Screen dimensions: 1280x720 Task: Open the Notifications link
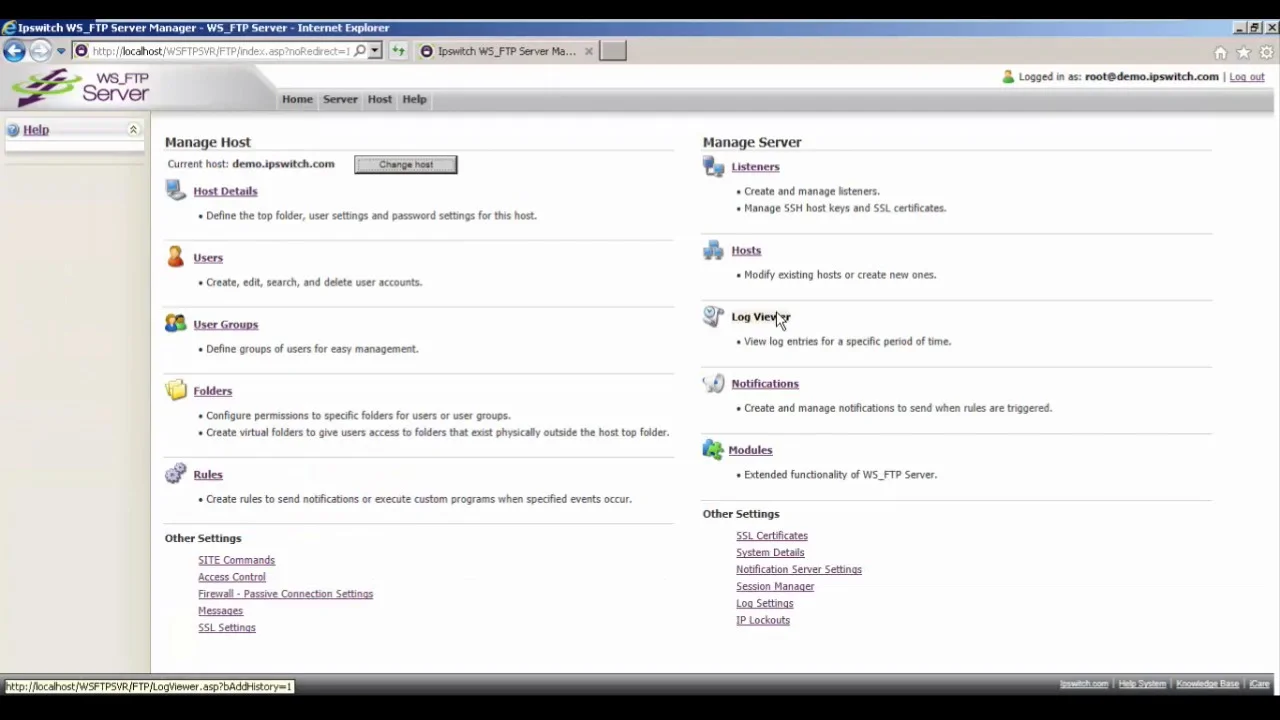pos(765,384)
